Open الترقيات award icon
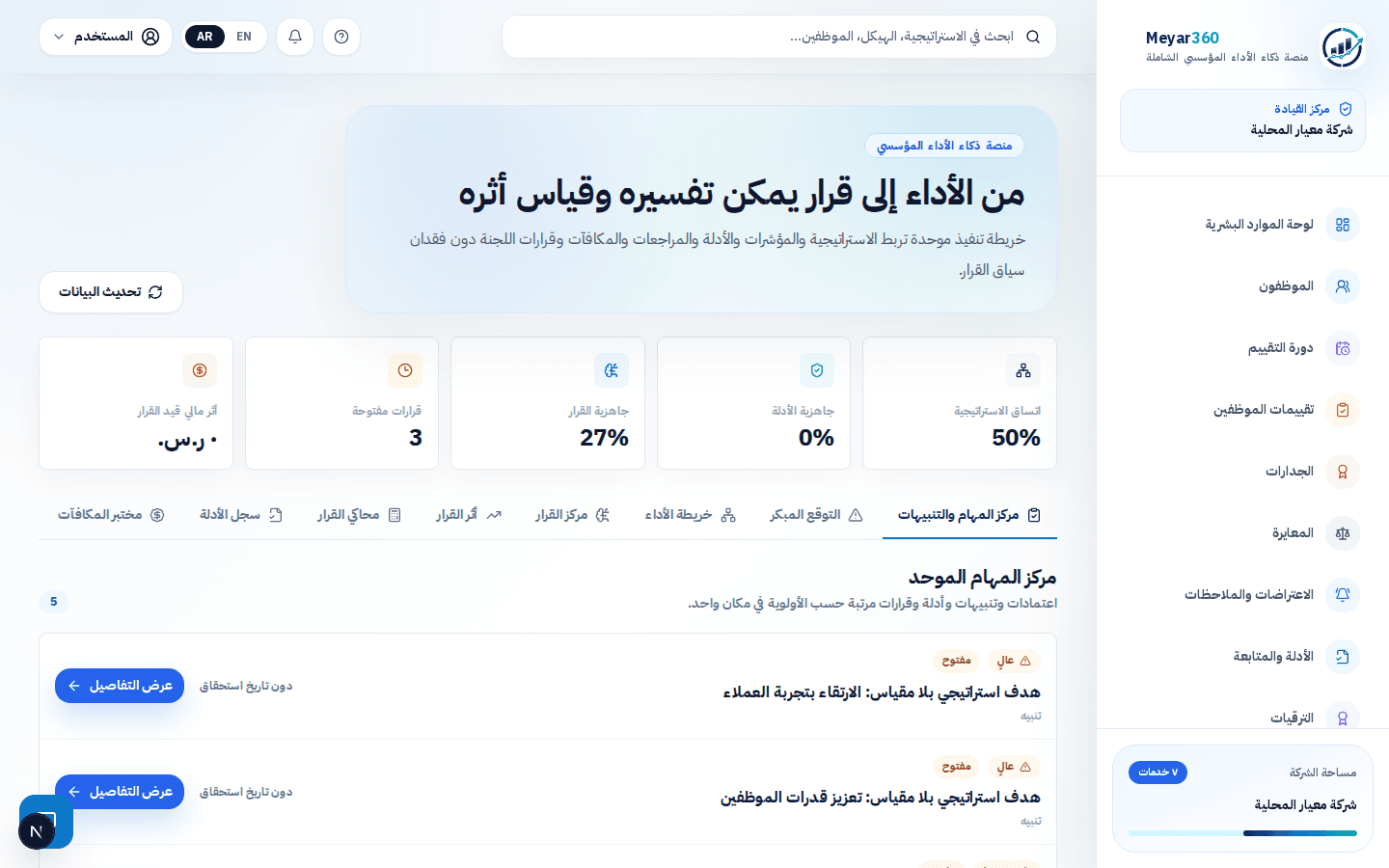 (x=1343, y=718)
